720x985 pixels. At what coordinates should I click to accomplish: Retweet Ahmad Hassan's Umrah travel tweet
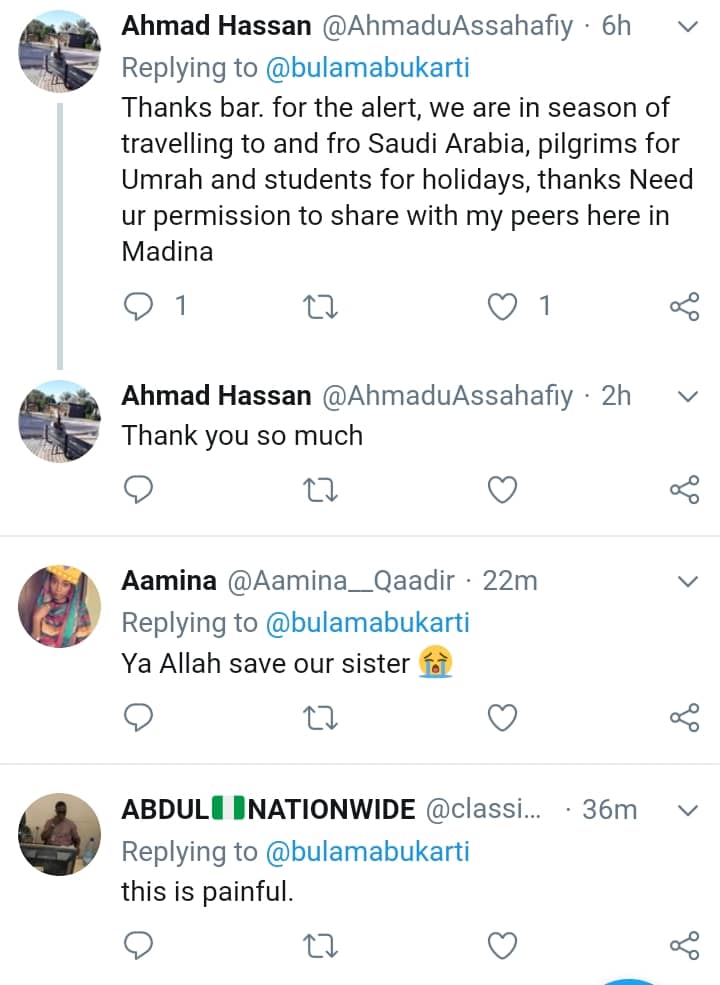[321, 307]
